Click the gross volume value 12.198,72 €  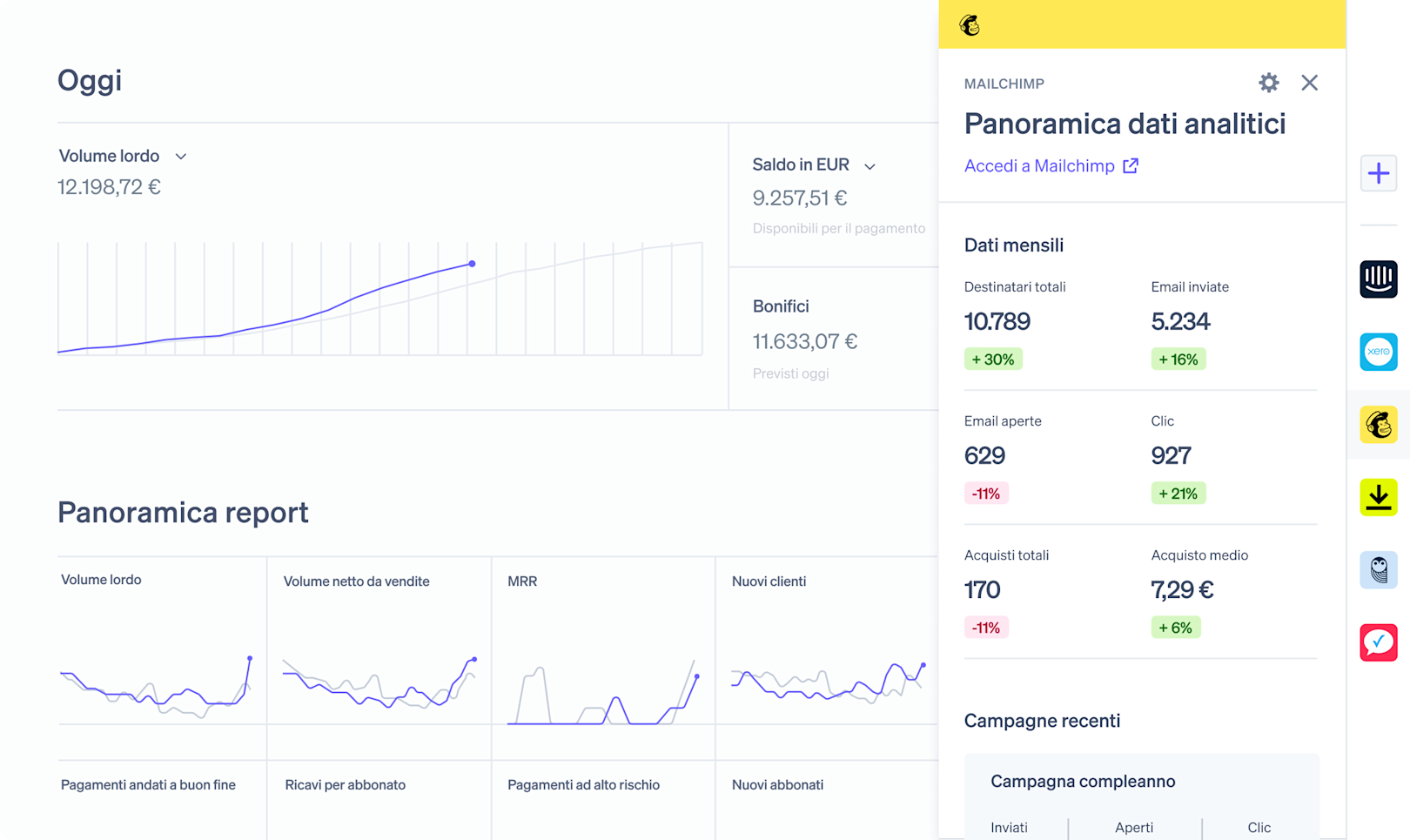coord(109,187)
